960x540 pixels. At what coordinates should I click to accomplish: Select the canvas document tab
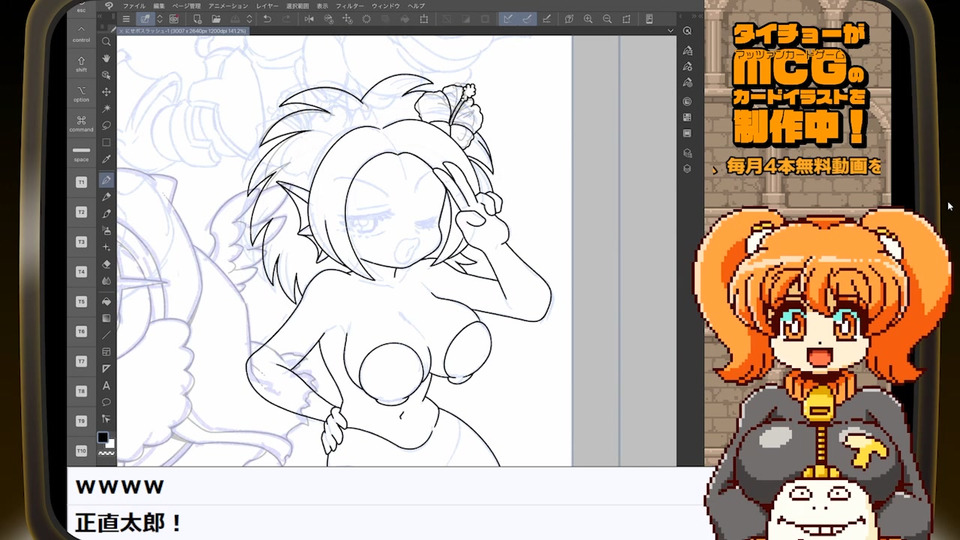point(182,31)
